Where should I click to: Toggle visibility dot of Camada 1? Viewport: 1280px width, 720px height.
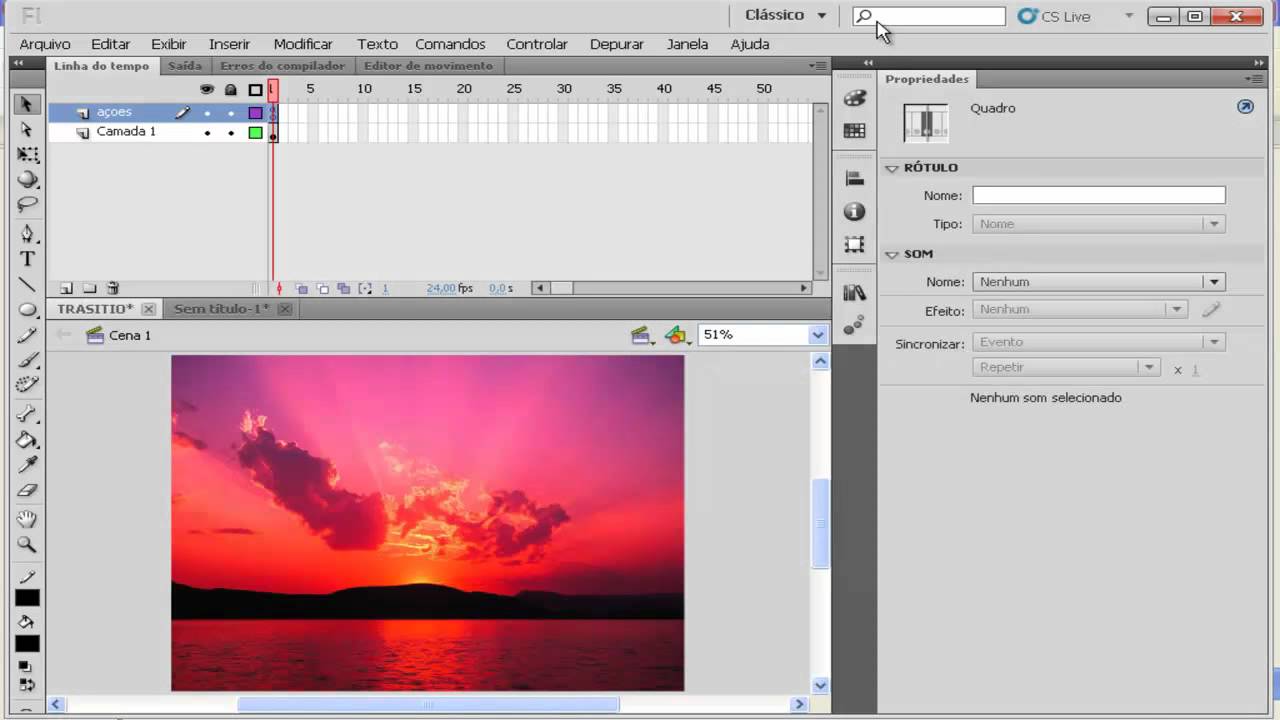click(x=207, y=132)
